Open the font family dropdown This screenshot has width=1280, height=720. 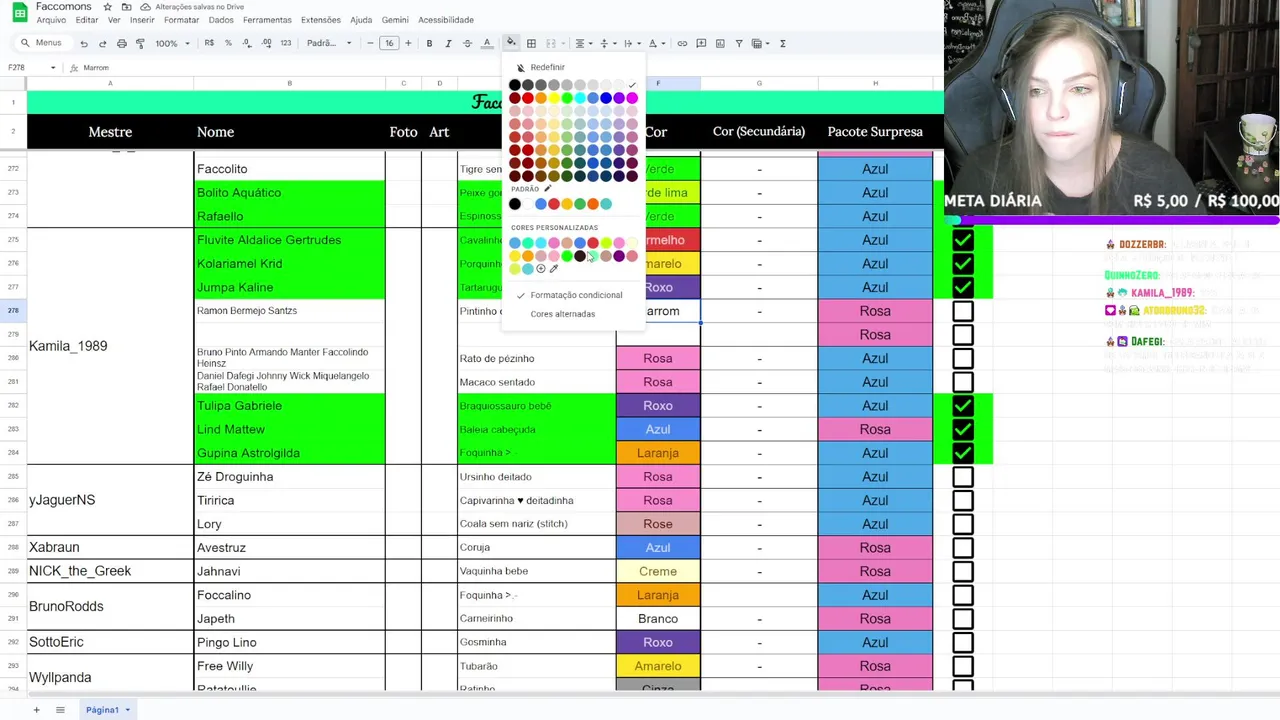click(329, 43)
